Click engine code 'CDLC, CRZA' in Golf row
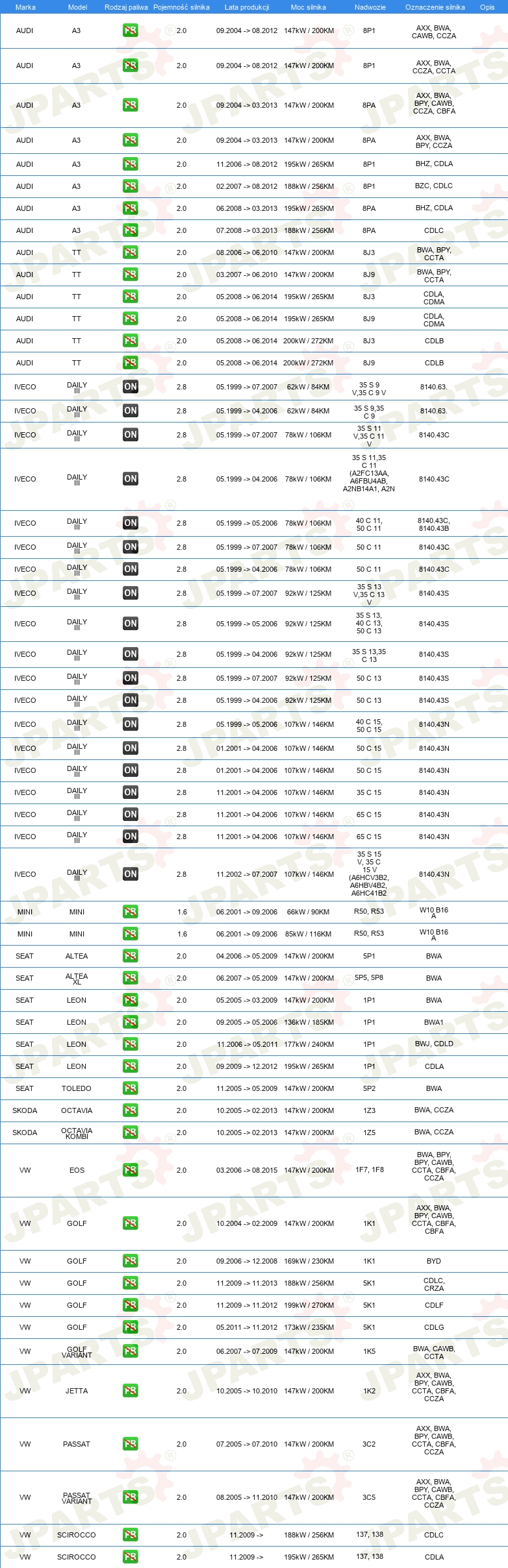Viewport: 508px width, 1568px height. 434,1284
